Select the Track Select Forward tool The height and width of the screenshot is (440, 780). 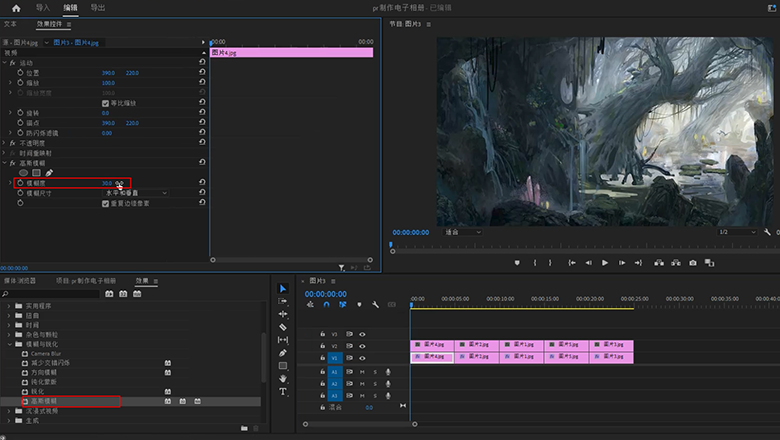point(283,301)
